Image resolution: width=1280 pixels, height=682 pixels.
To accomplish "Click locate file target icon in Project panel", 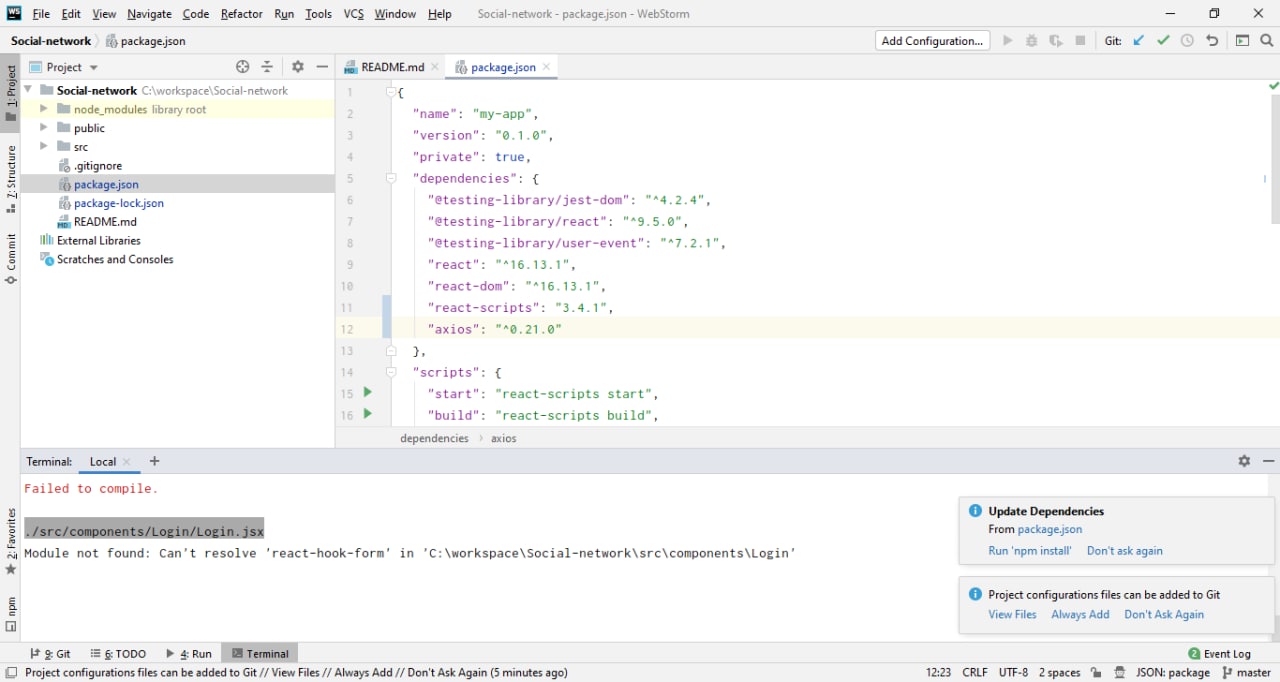I will click(x=242, y=67).
